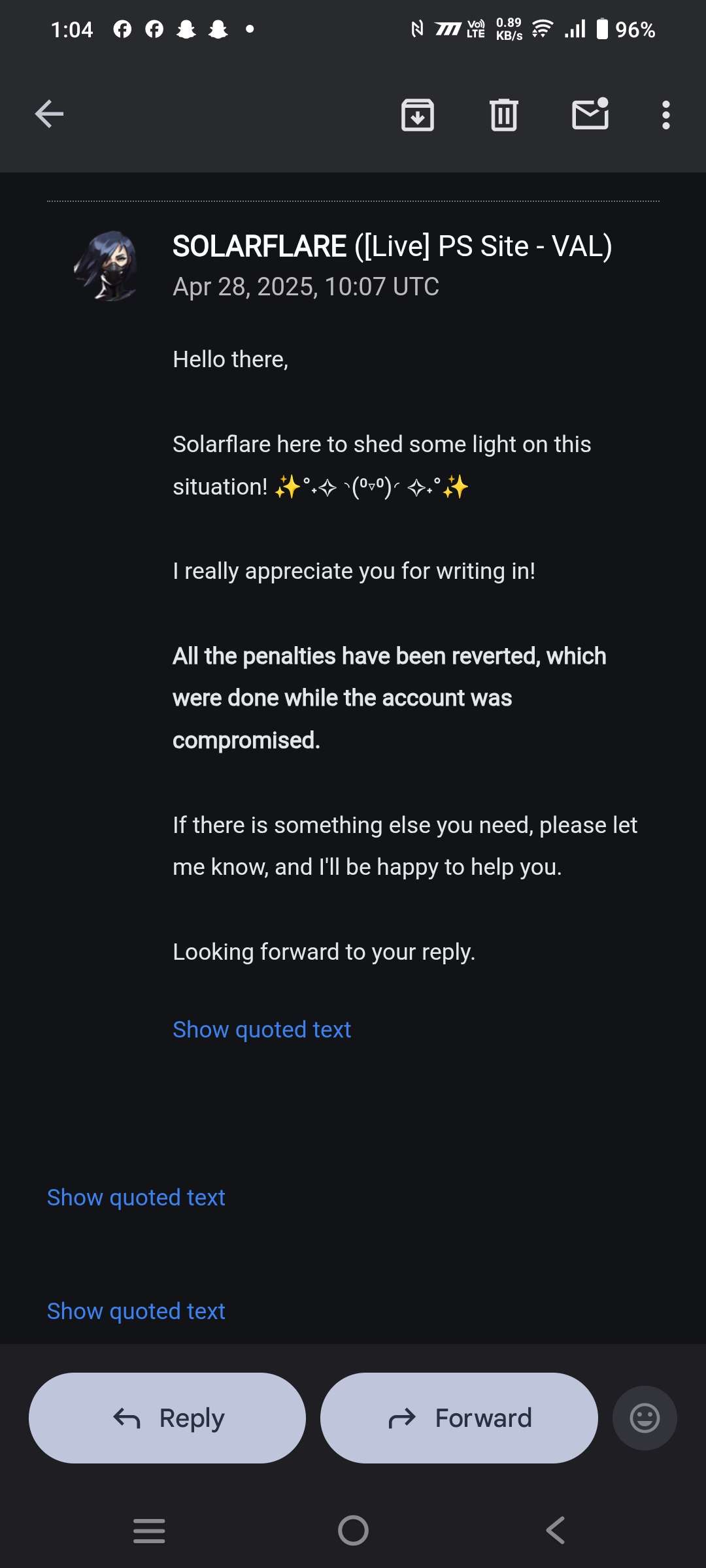The image size is (706, 1568).
Task: Expand first Show quoted text in message
Action: [261, 1030]
